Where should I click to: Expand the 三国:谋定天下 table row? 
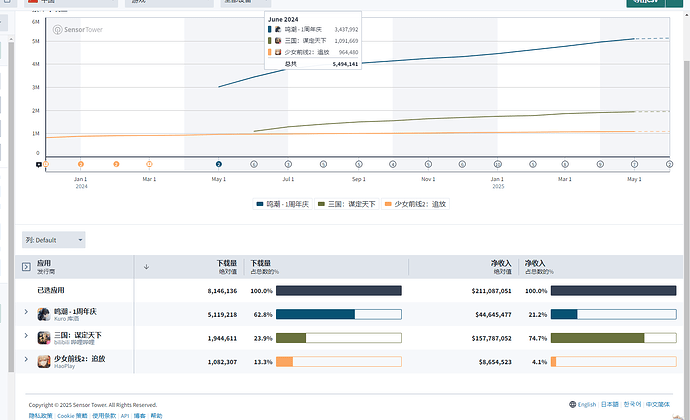26,335
